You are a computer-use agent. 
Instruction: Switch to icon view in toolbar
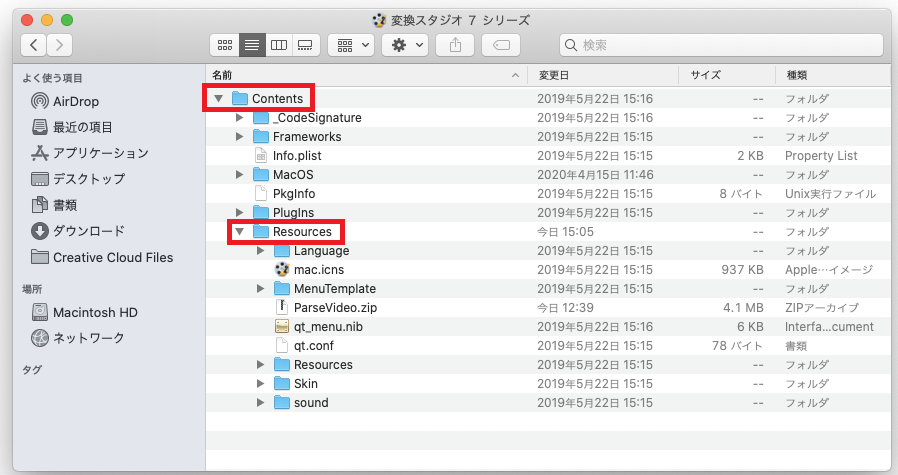pyautogui.click(x=225, y=45)
